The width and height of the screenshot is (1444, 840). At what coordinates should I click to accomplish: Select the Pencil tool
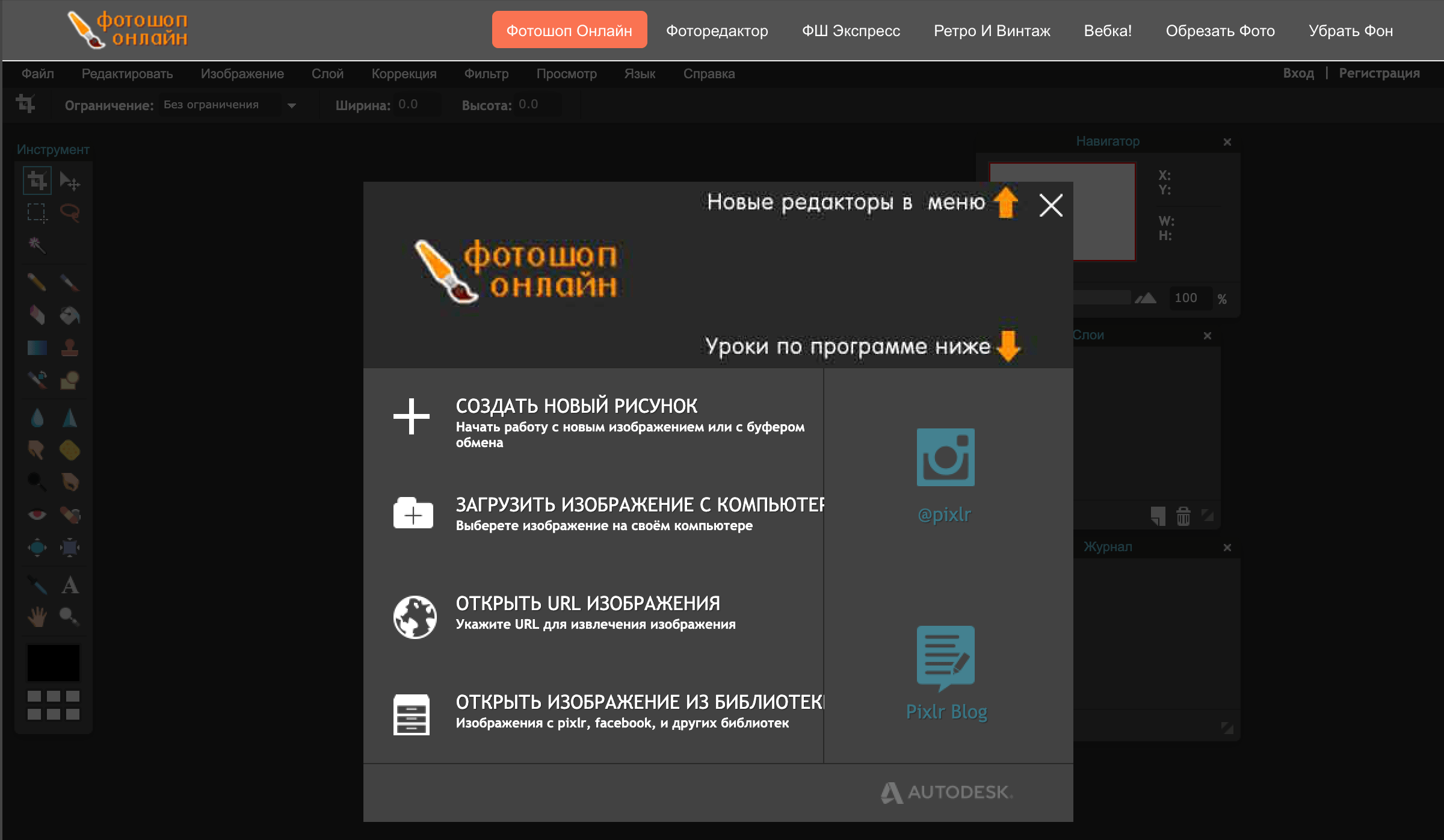pos(37,282)
